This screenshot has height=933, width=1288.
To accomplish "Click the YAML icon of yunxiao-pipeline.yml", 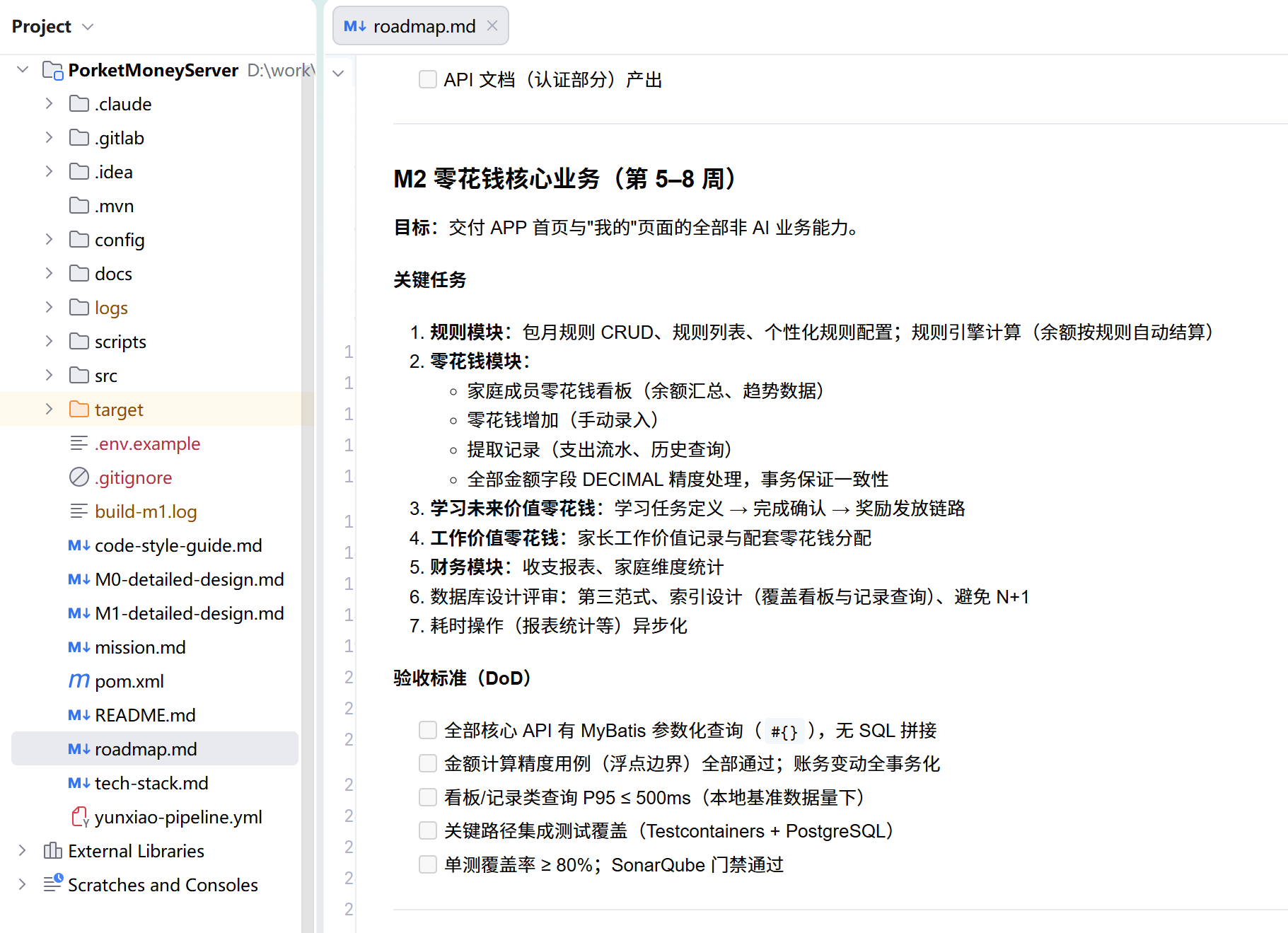I will 80,817.
